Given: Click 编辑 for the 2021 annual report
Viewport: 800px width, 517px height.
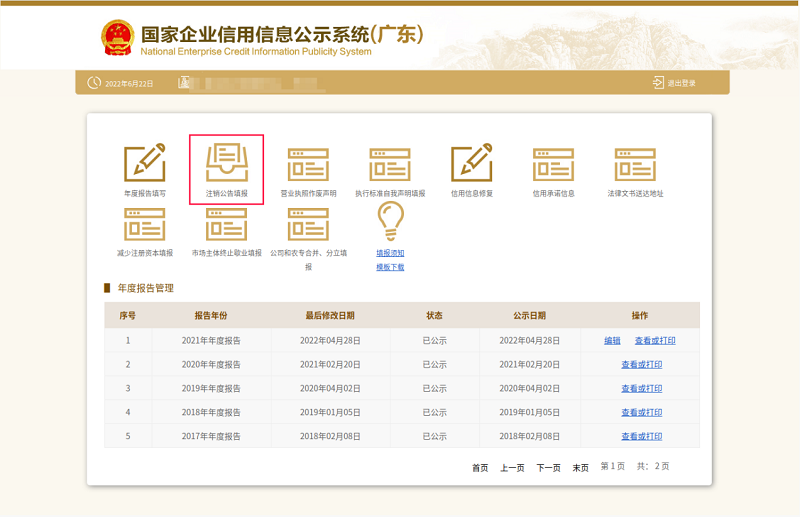Looking at the screenshot, I should pyautogui.click(x=612, y=341).
